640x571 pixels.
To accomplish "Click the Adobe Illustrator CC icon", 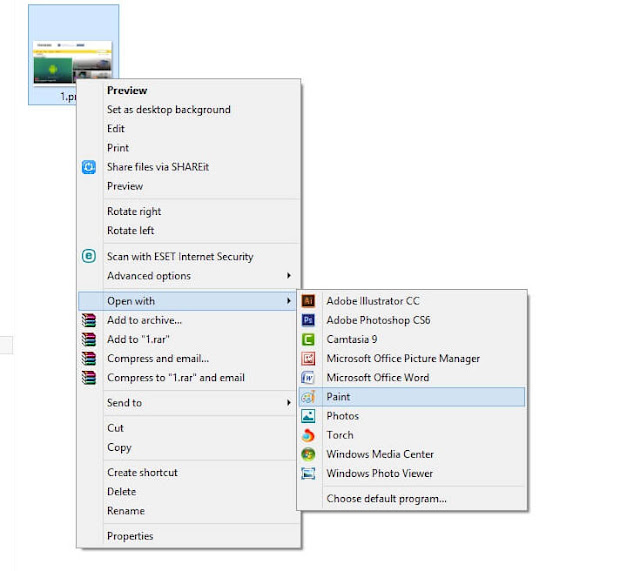I will point(308,301).
